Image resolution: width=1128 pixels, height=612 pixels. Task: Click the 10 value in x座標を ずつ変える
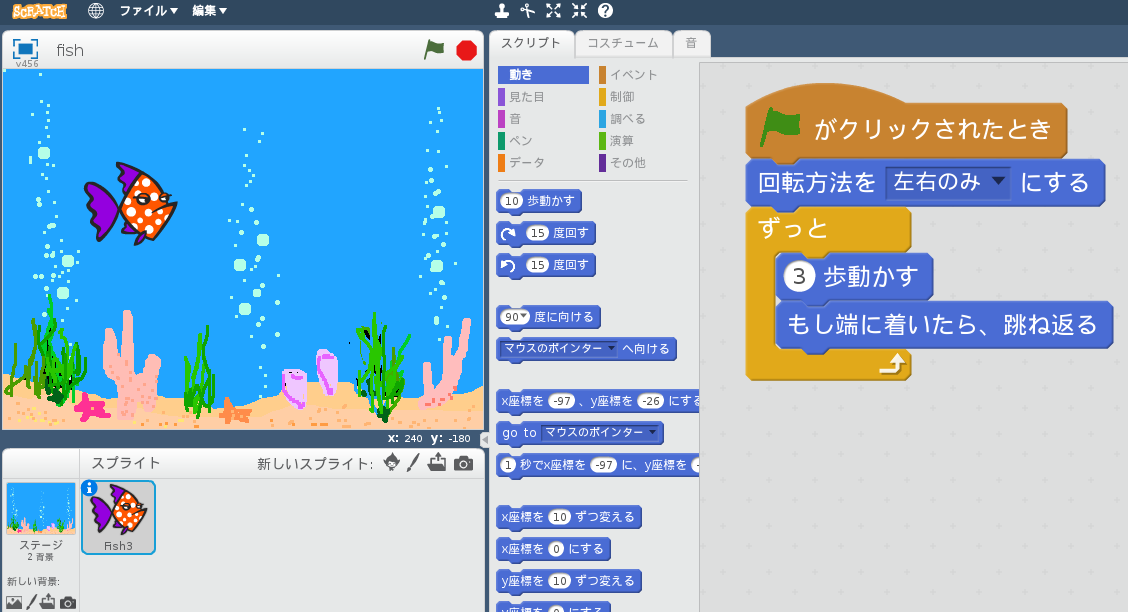pyautogui.click(x=560, y=517)
